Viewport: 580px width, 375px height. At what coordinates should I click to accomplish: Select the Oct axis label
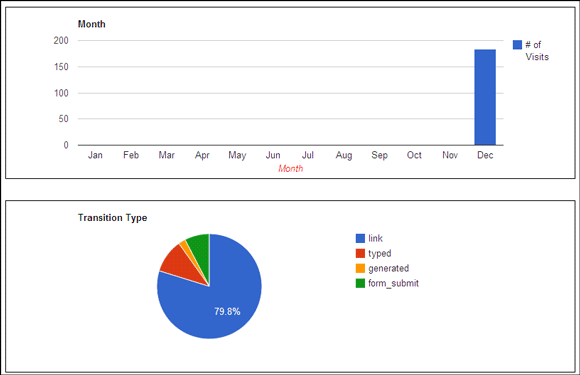[414, 155]
